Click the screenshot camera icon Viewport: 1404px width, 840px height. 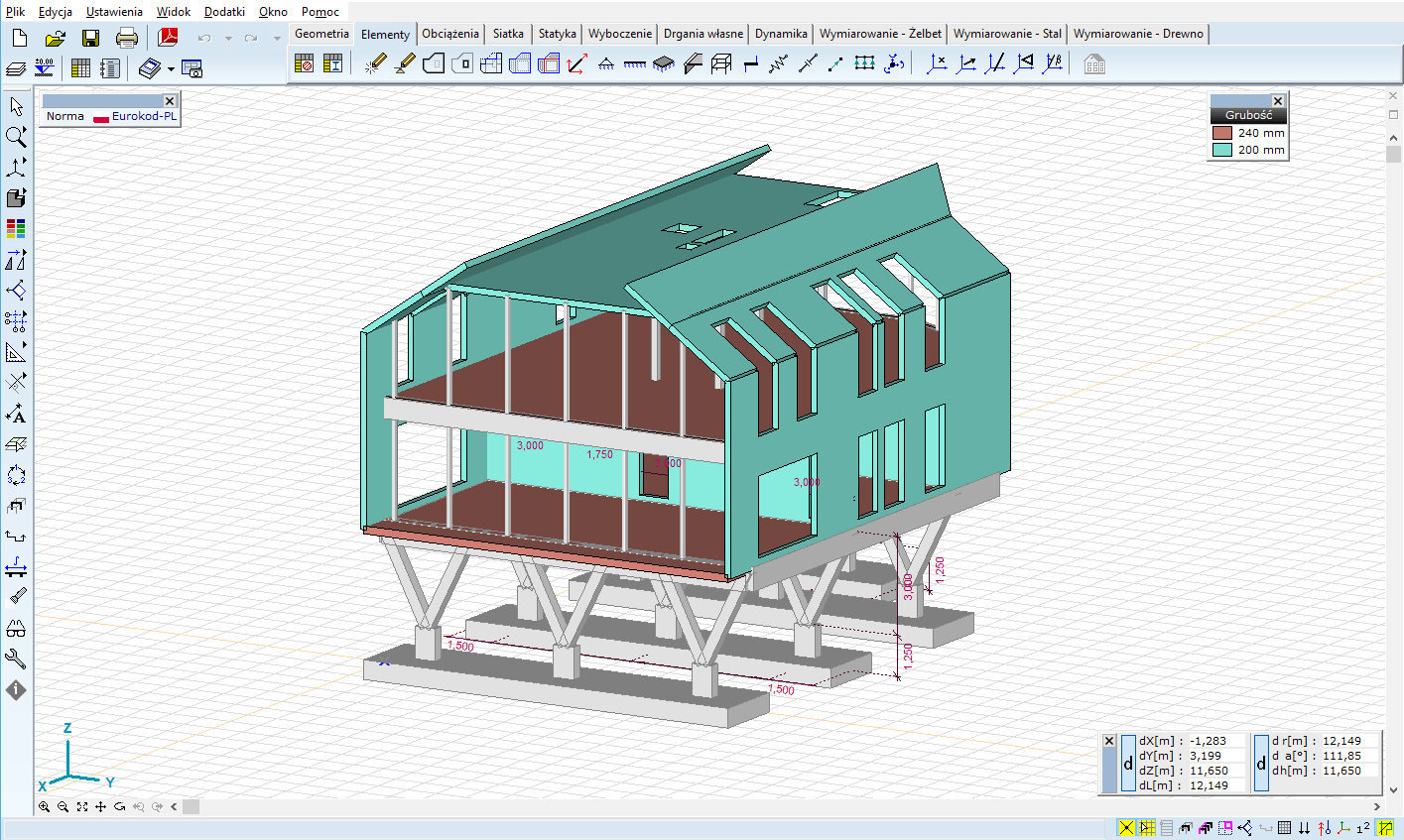click(192, 68)
